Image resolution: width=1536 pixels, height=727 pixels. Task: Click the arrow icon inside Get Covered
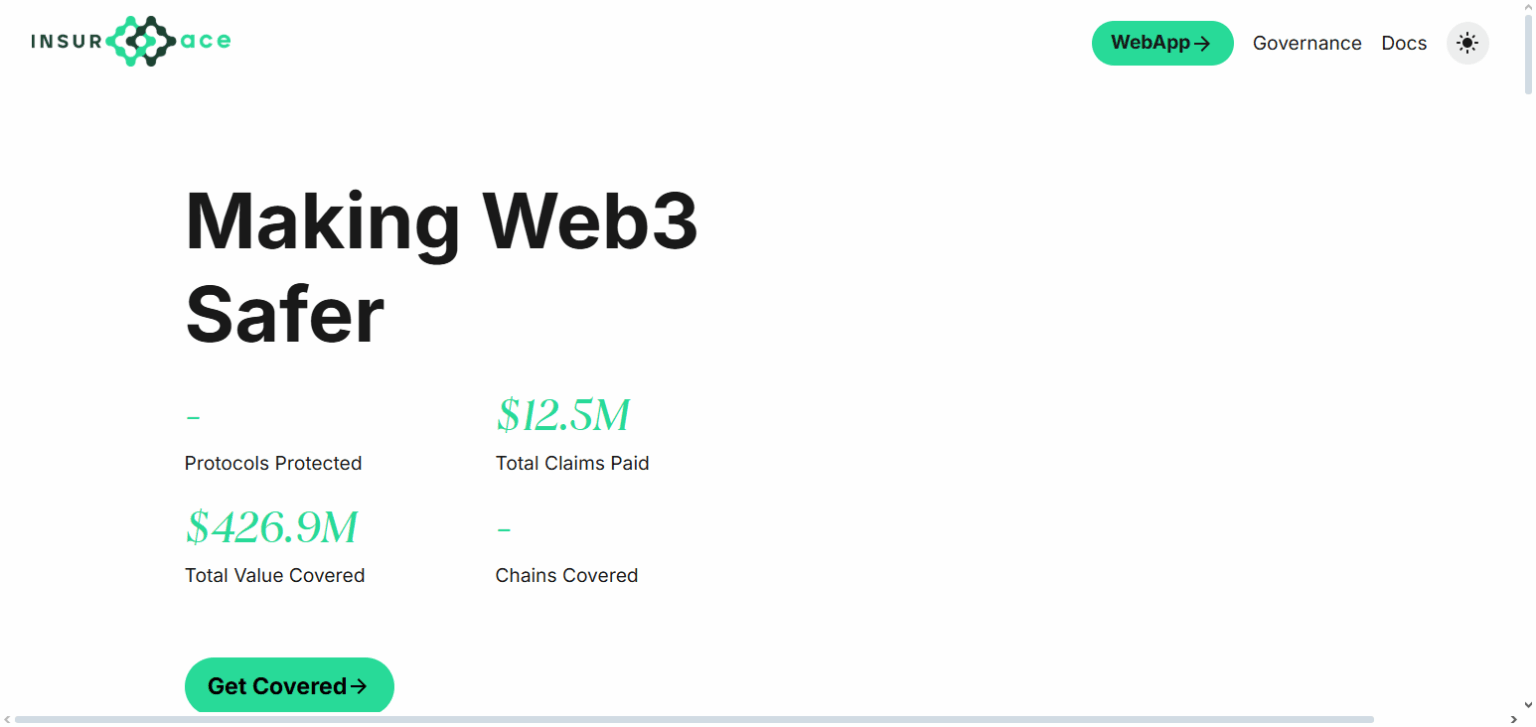click(359, 686)
